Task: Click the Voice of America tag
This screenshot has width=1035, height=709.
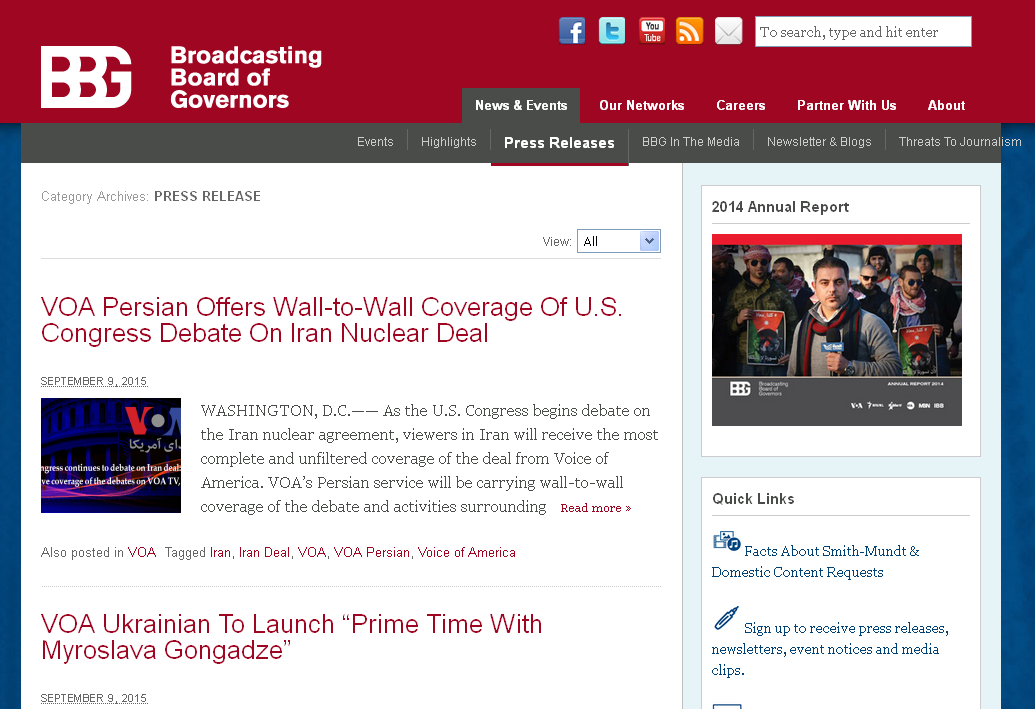Action: 467,553
